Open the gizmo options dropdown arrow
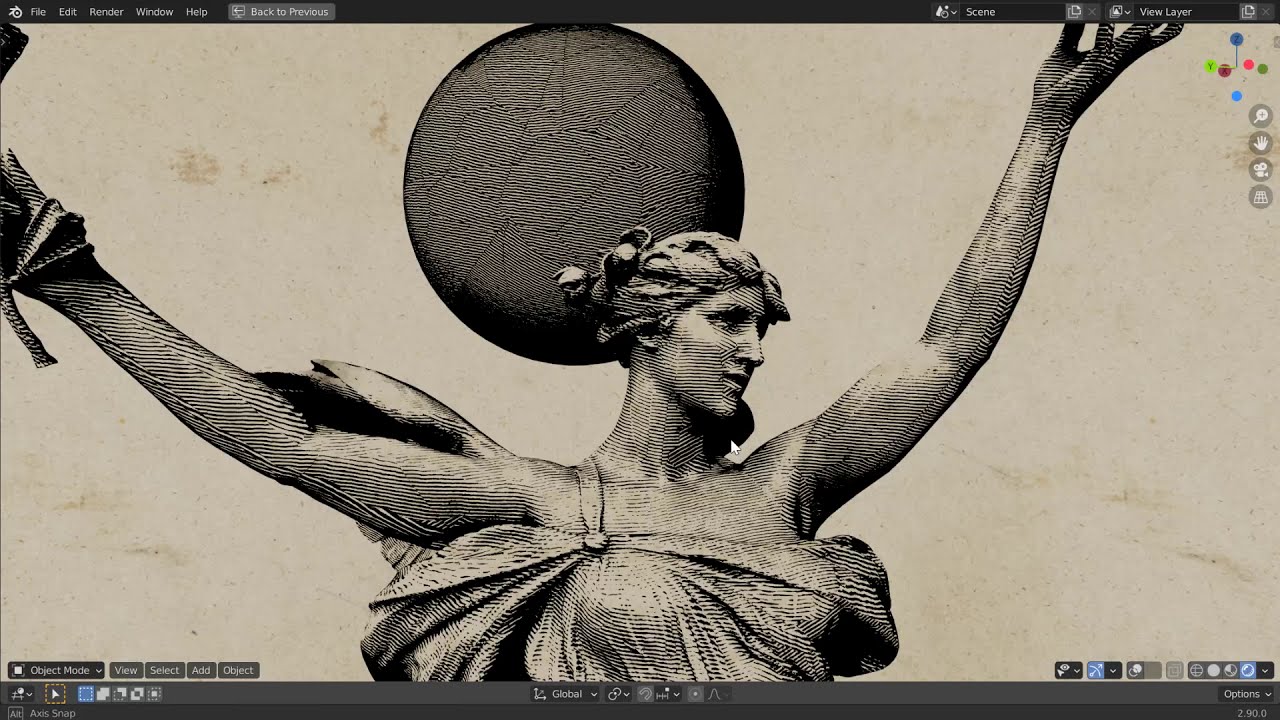This screenshot has width=1280, height=720. tap(1113, 670)
